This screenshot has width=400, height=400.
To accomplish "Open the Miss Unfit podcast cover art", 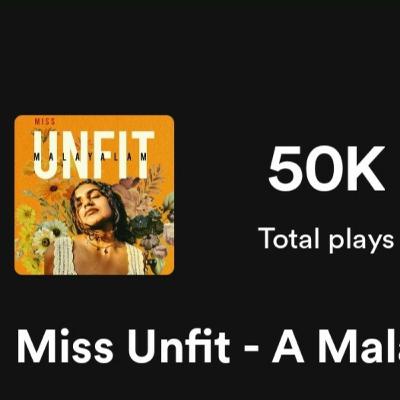I will tap(94, 195).
